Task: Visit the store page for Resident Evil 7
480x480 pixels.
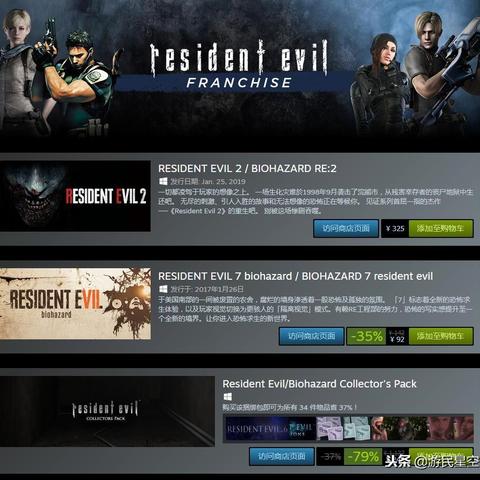Action: [x=312, y=336]
